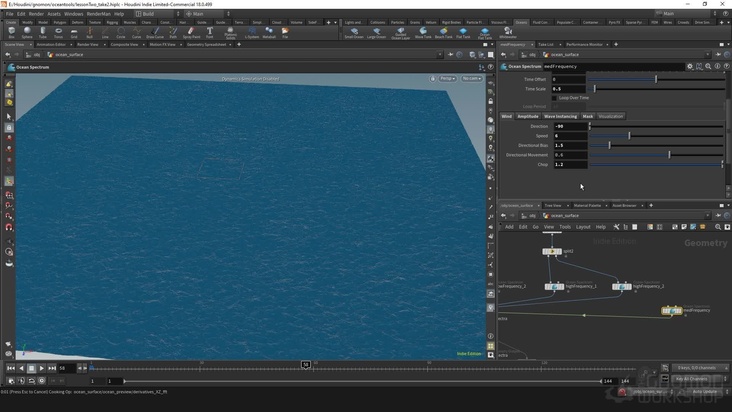Image resolution: width=732 pixels, height=412 pixels.
Task: Toggle pin on scene view pane
Action: tap(450, 55)
